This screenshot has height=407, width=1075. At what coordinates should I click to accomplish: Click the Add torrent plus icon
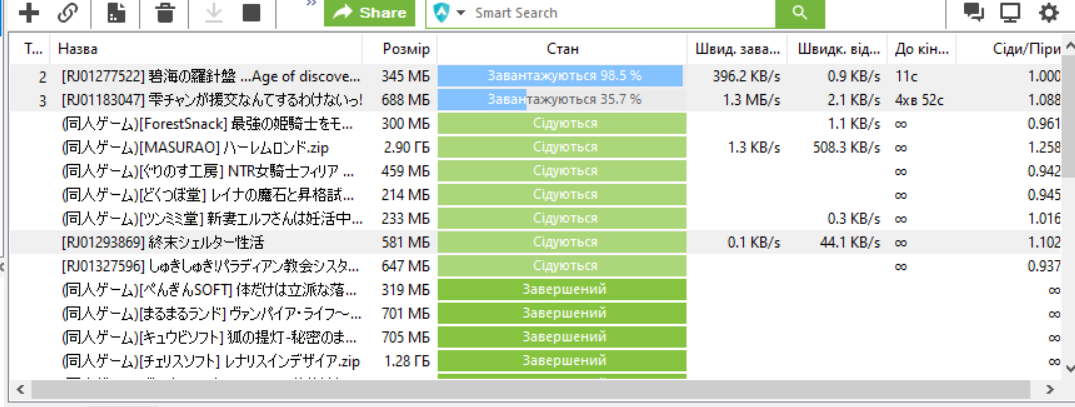28,12
